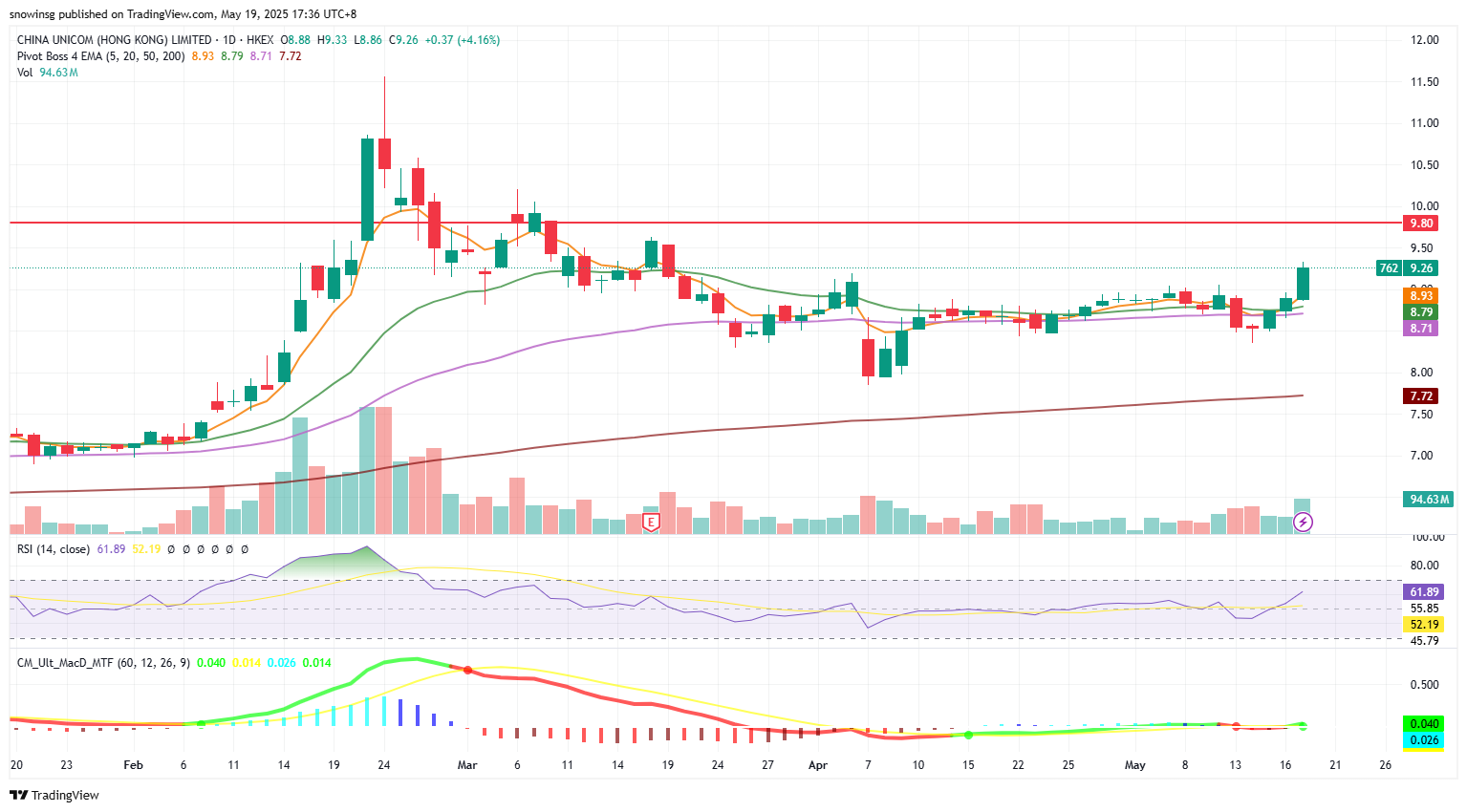Image resolution: width=1467 pixels, height=812 pixels.
Task: Click the green 0.040 MACD axis label
Action: (x=1423, y=724)
